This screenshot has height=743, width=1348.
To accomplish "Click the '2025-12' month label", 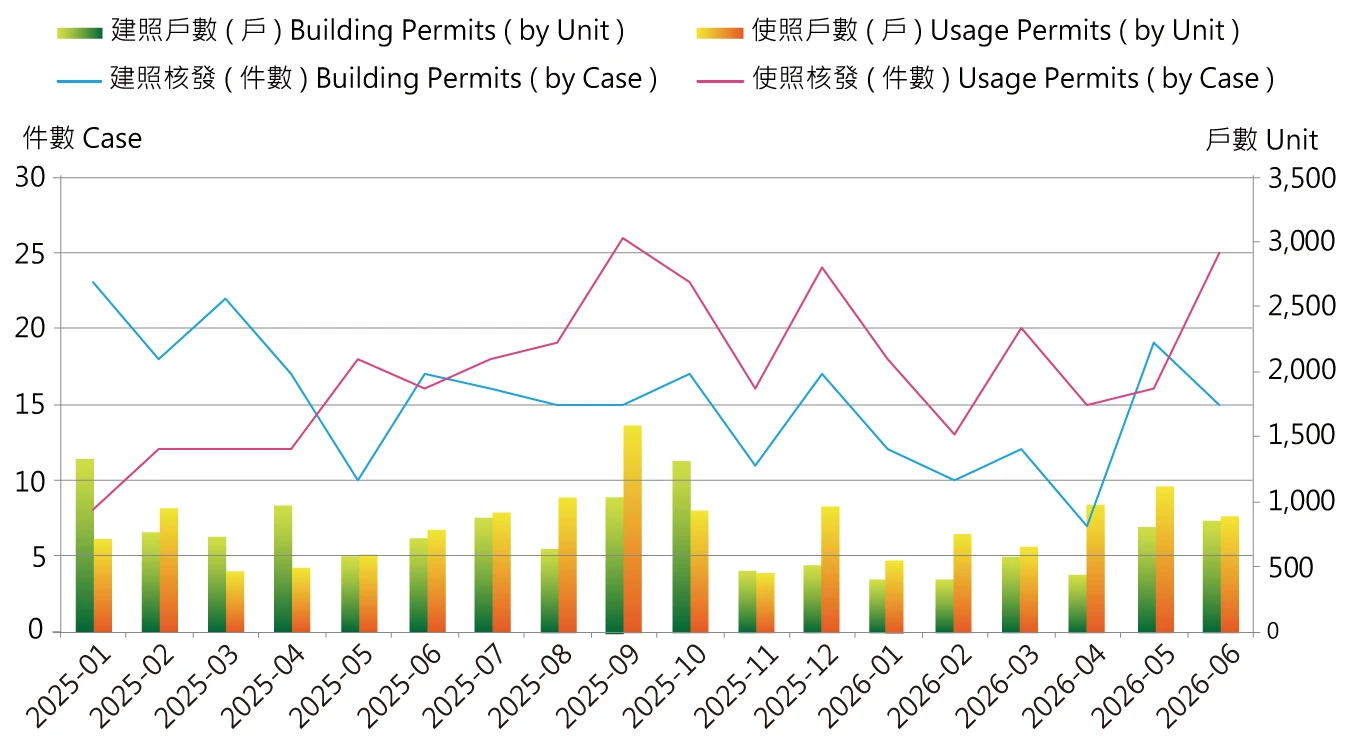I will (798, 685).
